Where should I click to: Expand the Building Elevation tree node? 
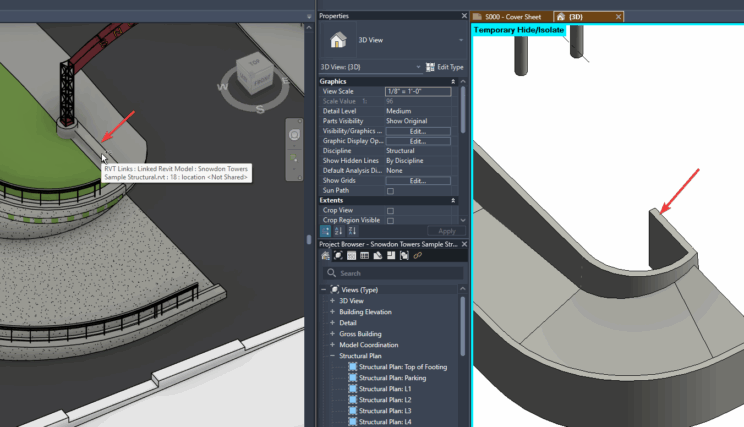point(332,312)
